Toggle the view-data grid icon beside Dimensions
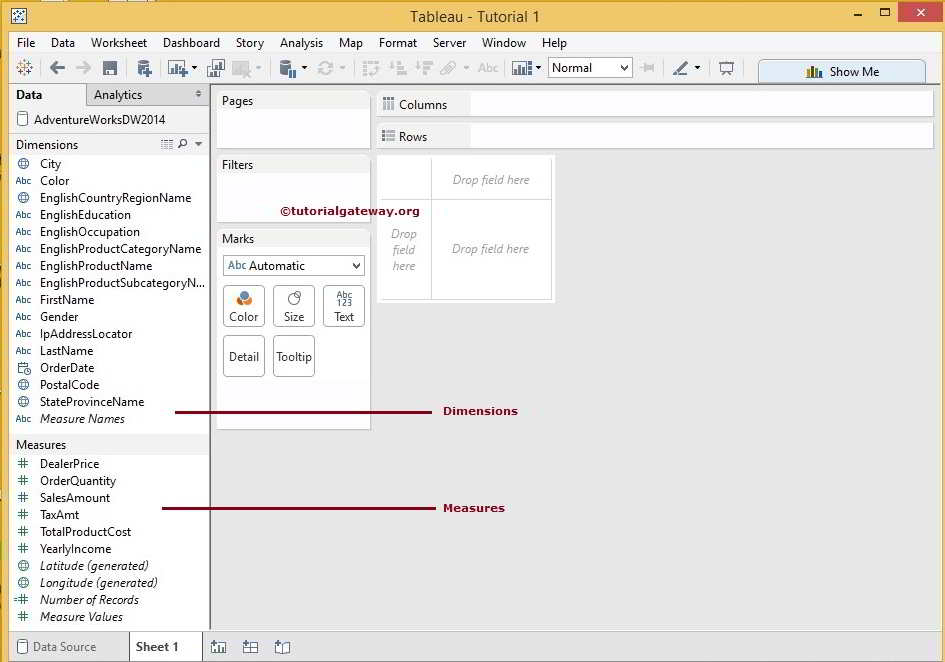Viewport: 945px width, 662px height. pos(167,145)
